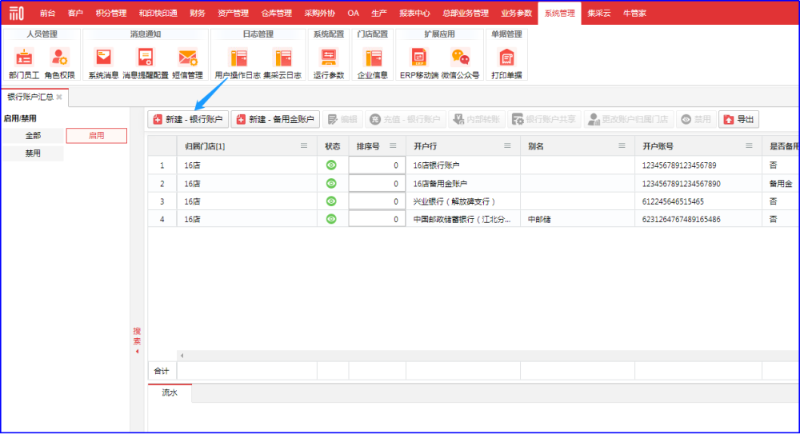Click the 状态 column header
The width and height of the screenshot is (800, 434).
pos(333,146)
